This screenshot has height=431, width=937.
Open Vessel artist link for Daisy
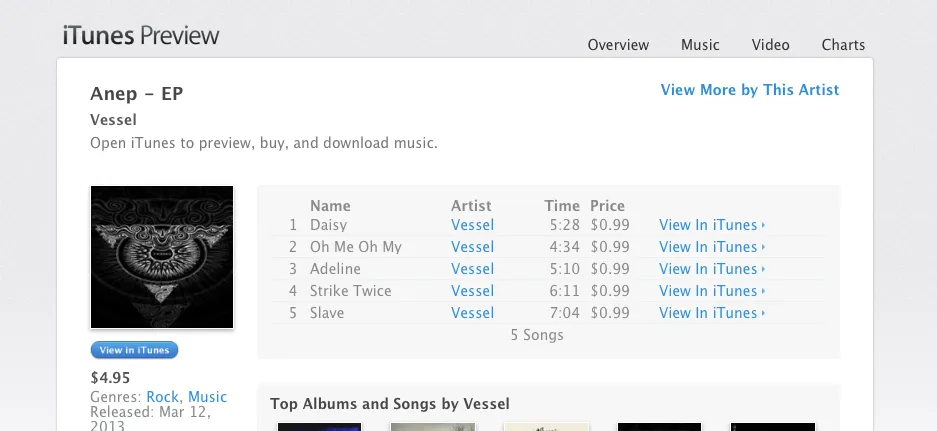click(x=472, y=225)
